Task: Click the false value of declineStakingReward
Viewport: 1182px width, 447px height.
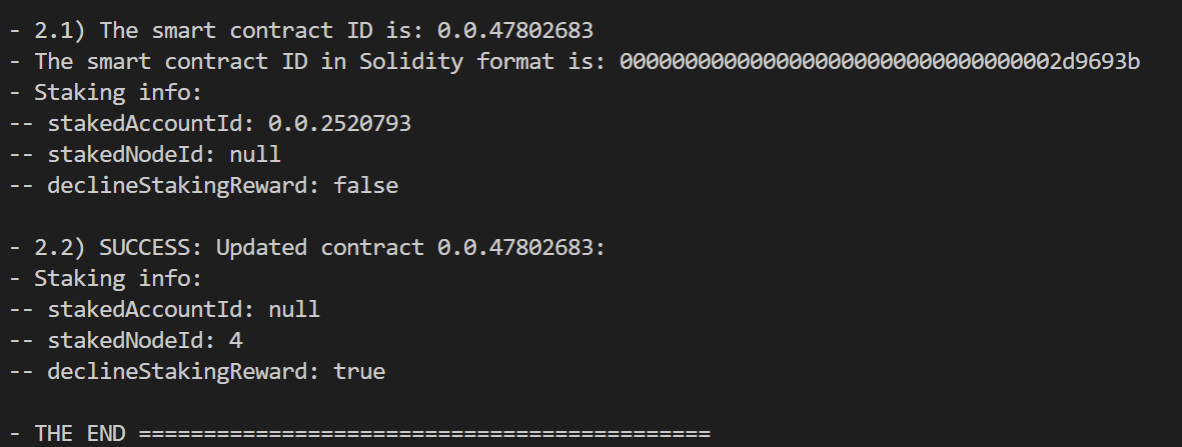Action: (365, 185)
